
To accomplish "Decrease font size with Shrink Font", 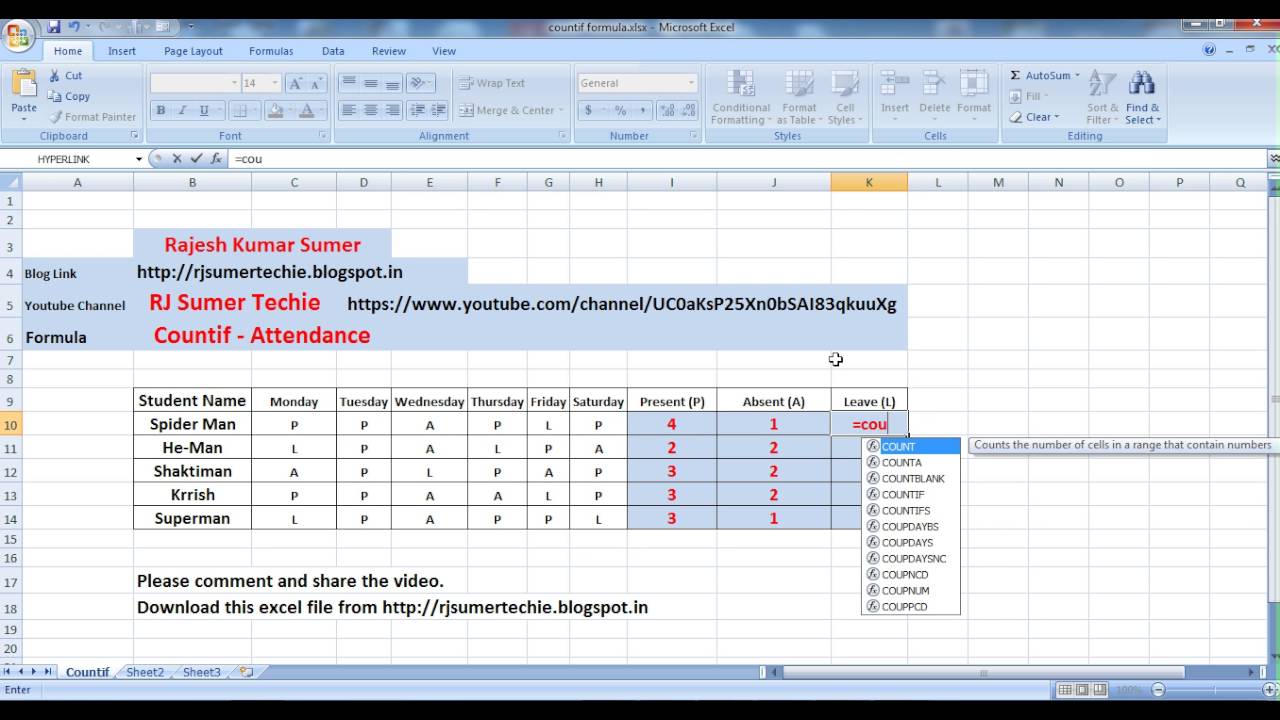I will (x=318, y=84).
